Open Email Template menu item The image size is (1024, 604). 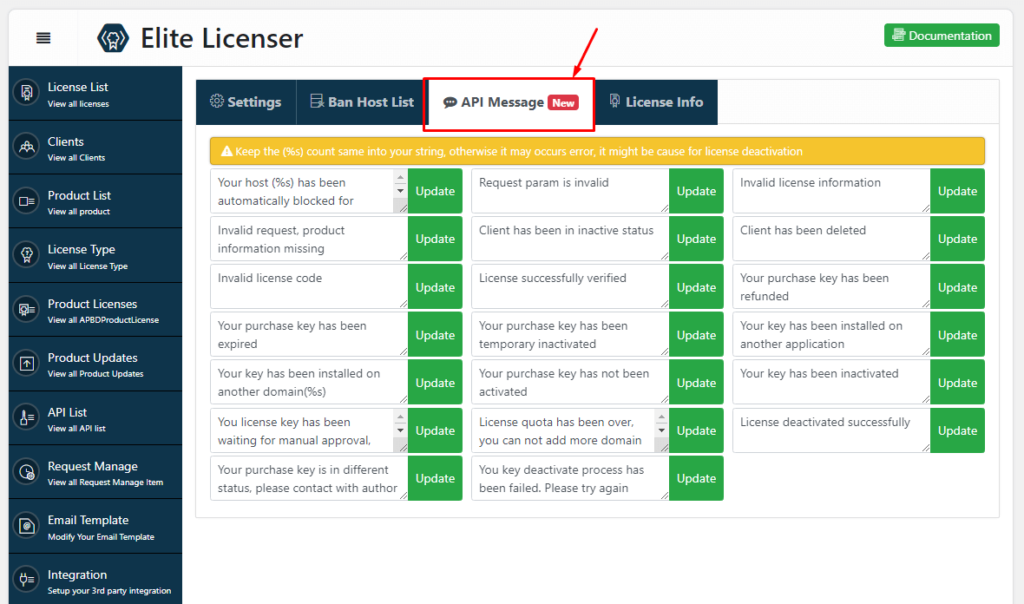point(95,526)
